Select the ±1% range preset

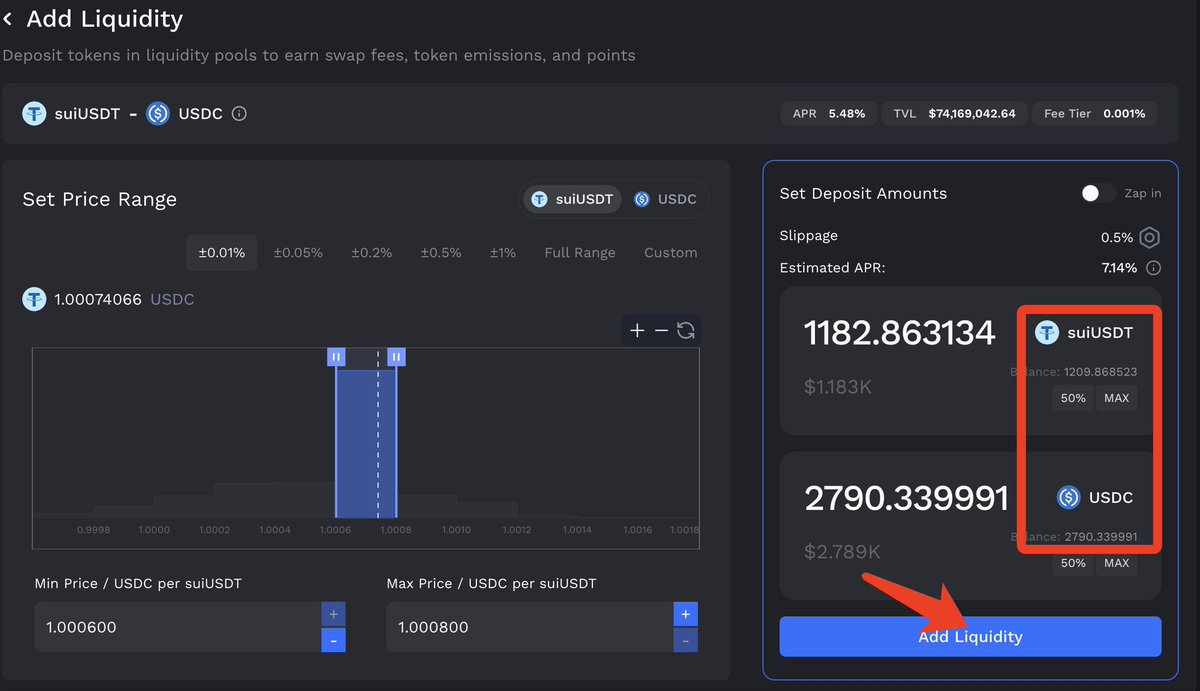pyautogui.click(x=503, y=253)
